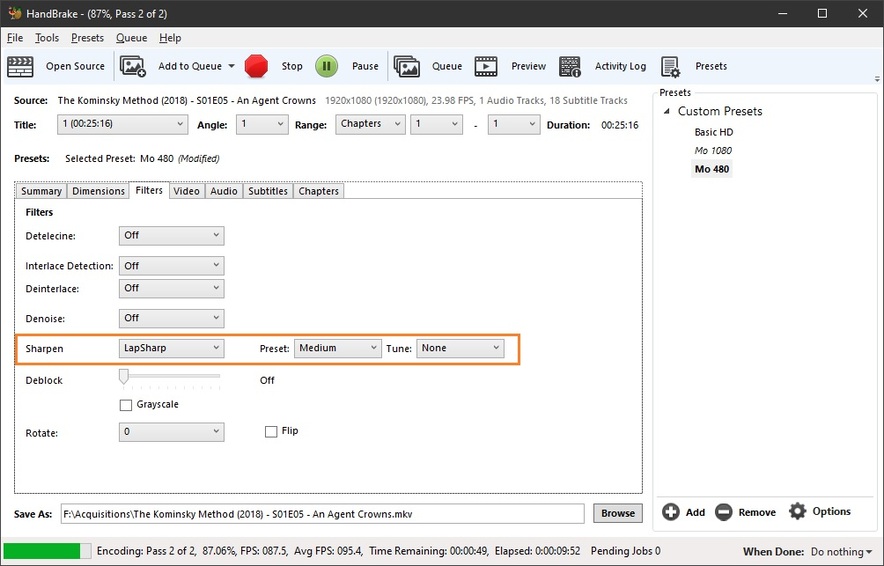The image size is (884, 566).
Task: Enable the Grayscale checkbox
Action: (x=126, y=405)
